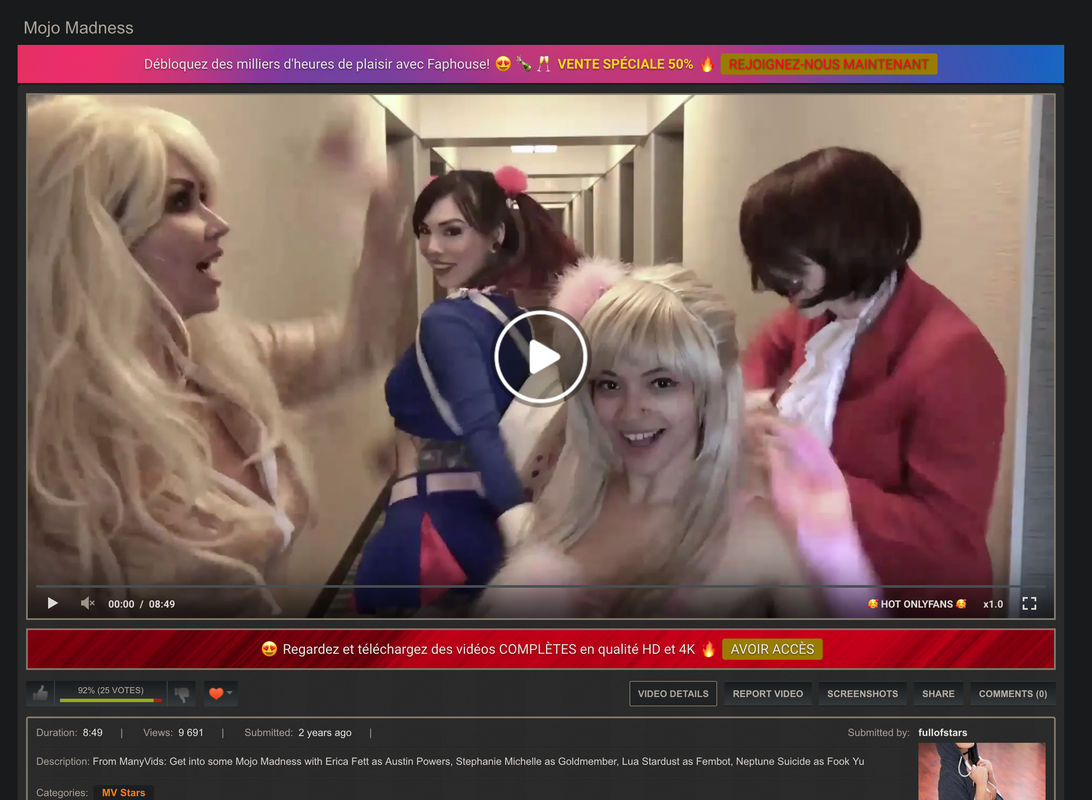Click the Duration 8:49 text
The image size is (1092, 800).
[x=69, y=732]
